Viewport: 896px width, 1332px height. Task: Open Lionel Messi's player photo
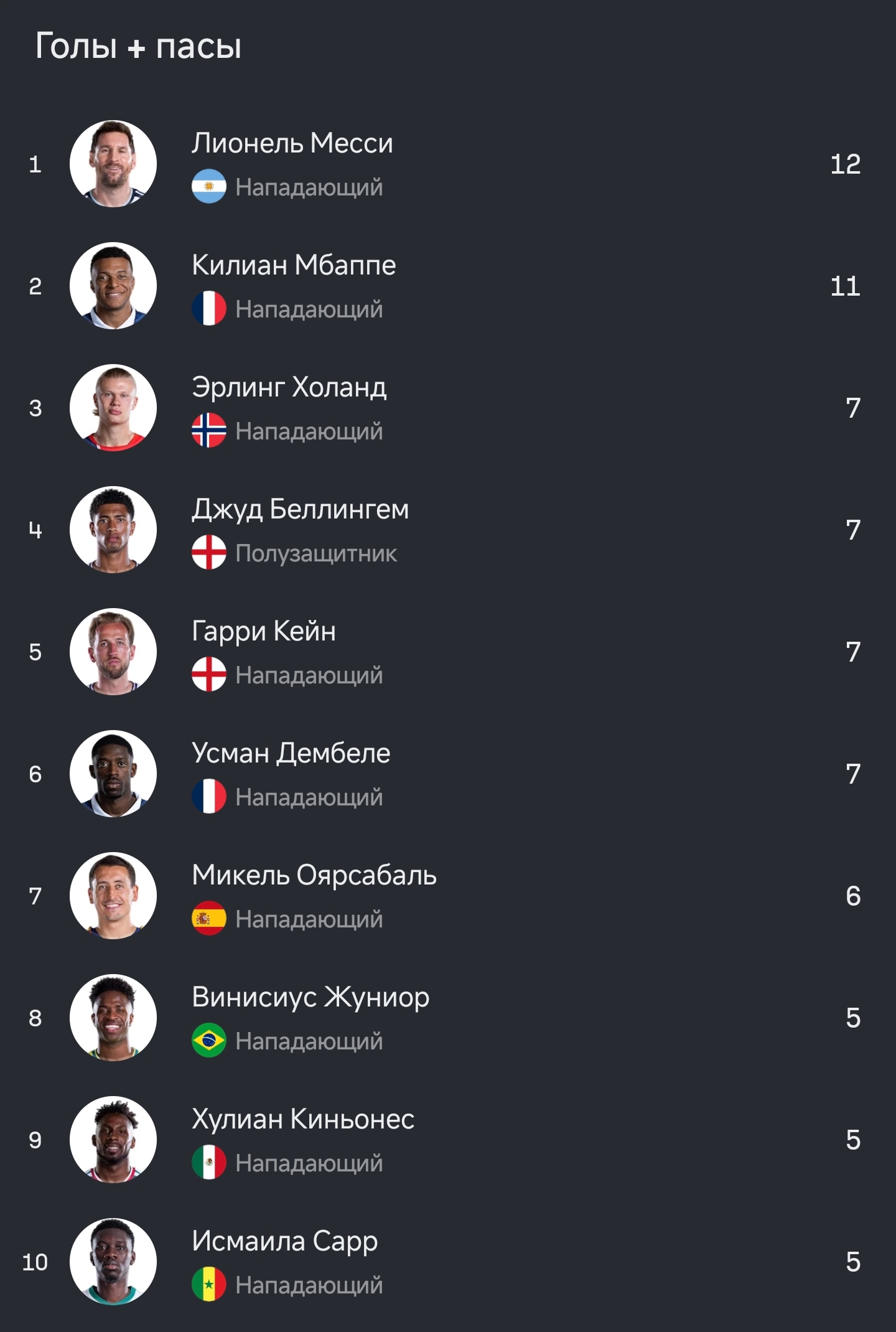(113, 164)
